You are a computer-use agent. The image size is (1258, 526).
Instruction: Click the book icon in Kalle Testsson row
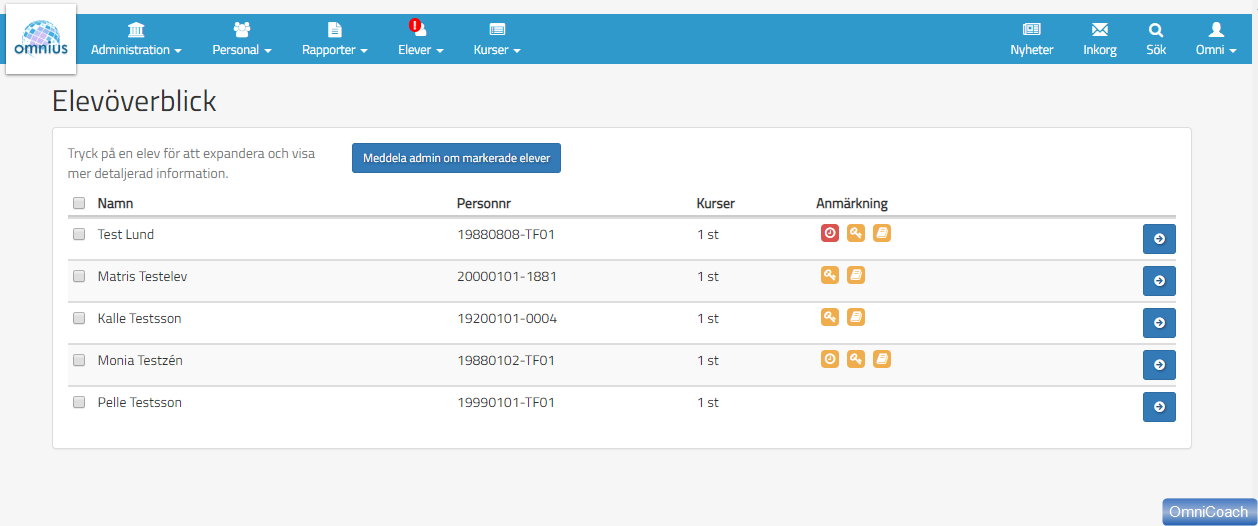click(x=855, y=317)
